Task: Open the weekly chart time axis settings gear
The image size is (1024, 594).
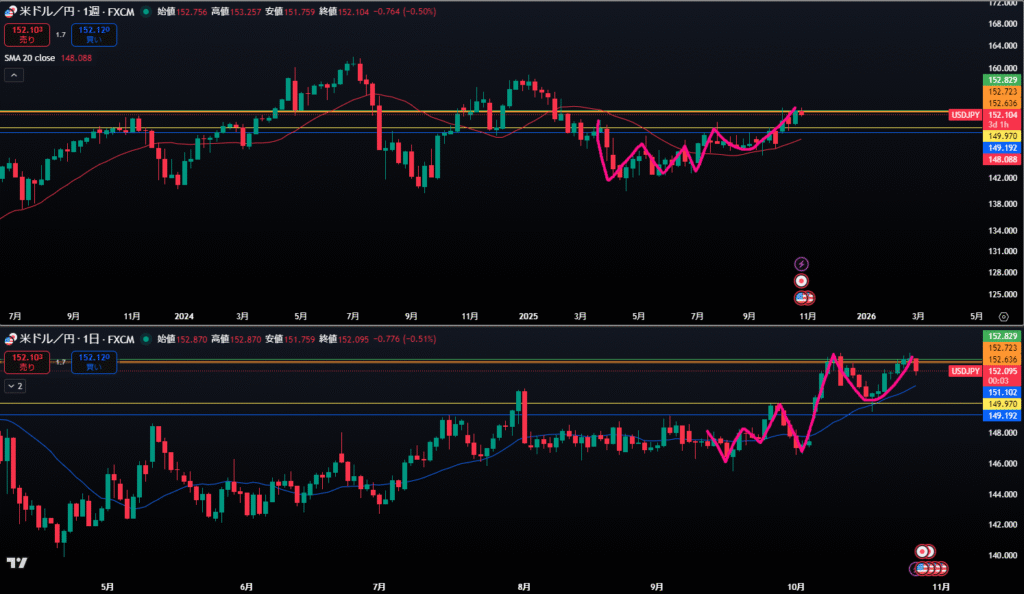Action: click(x=1003, y=314)
